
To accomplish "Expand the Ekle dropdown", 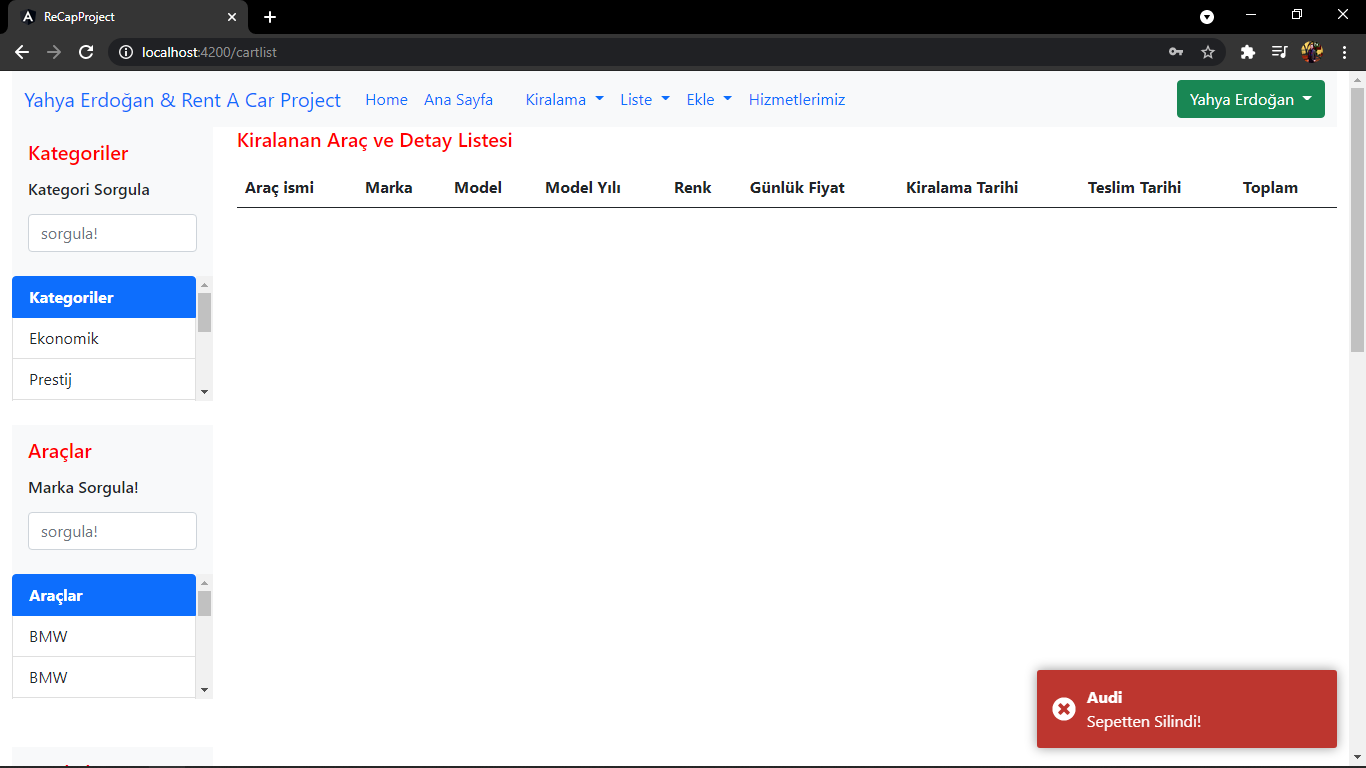I will [708, 99].
